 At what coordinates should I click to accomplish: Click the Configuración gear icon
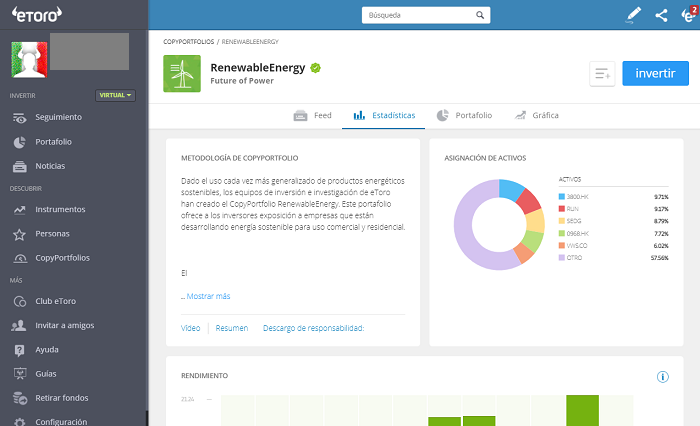coord(19,422)
